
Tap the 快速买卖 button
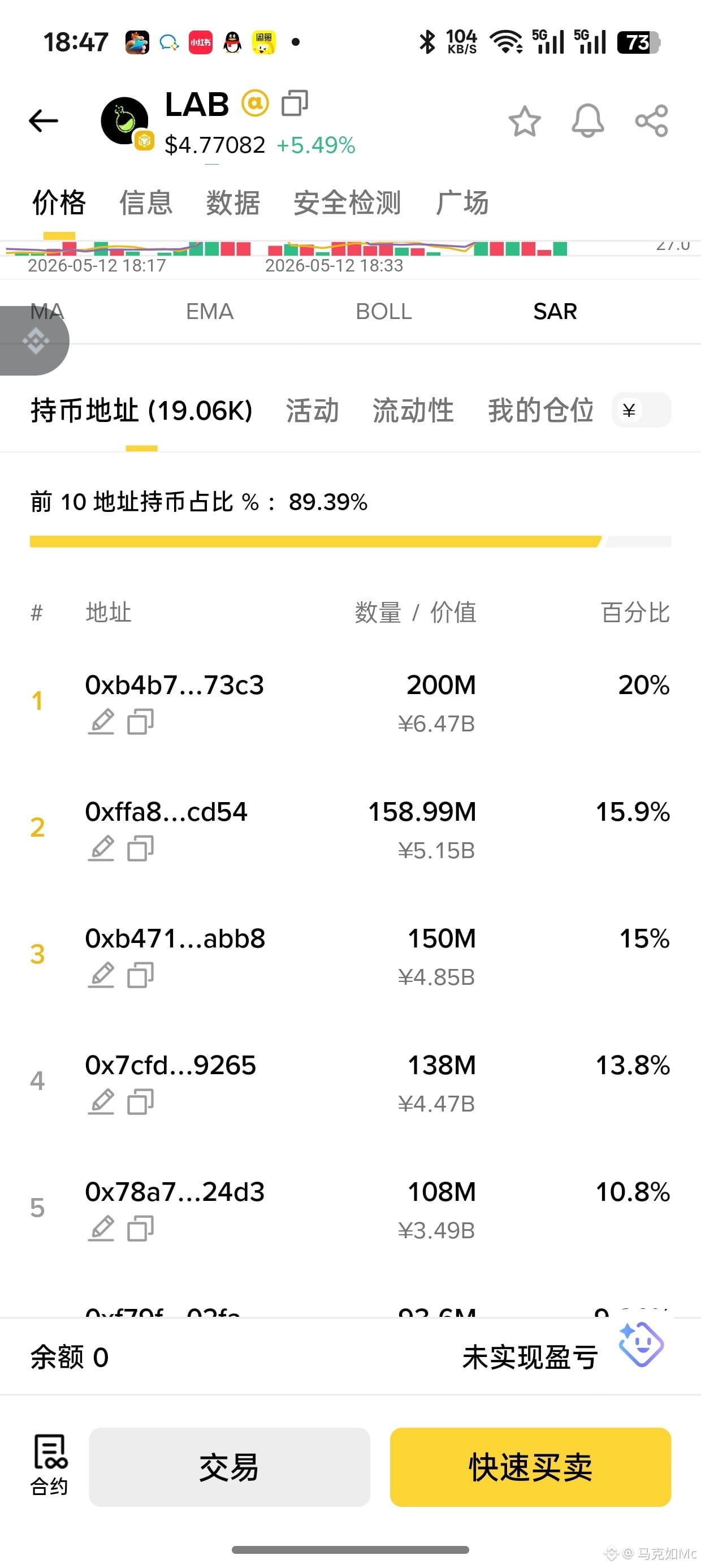click(x=531, y=1467)
